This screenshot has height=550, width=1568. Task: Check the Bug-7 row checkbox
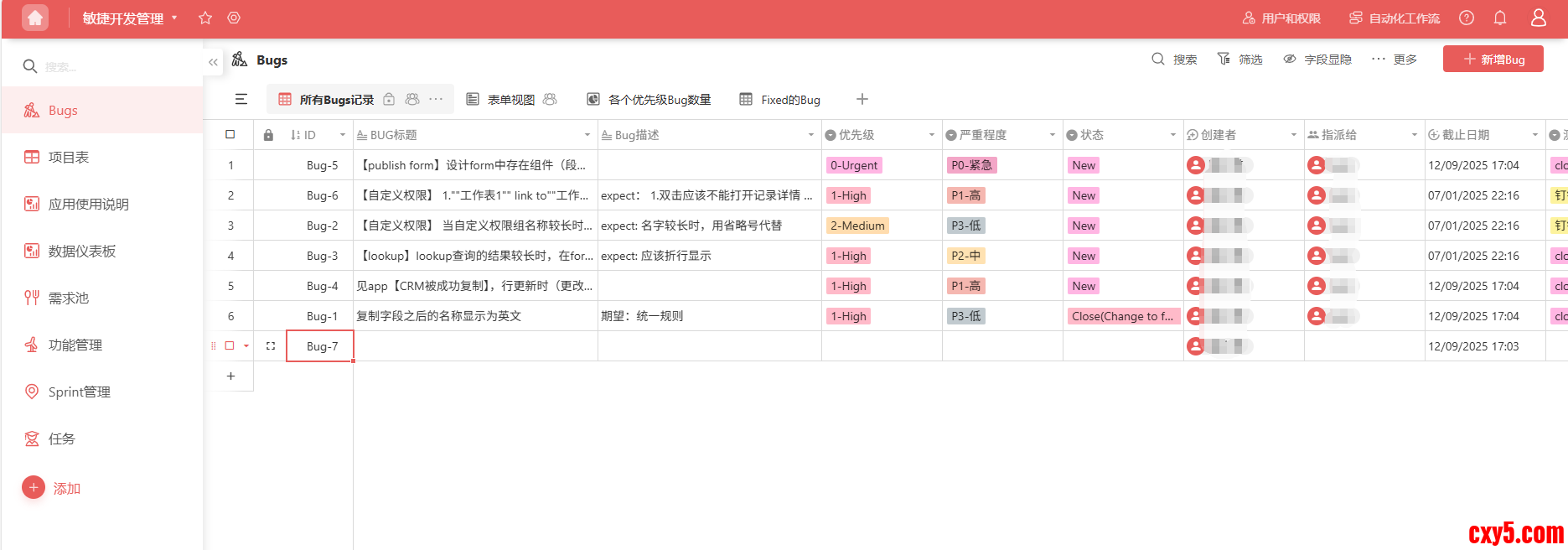230,345
